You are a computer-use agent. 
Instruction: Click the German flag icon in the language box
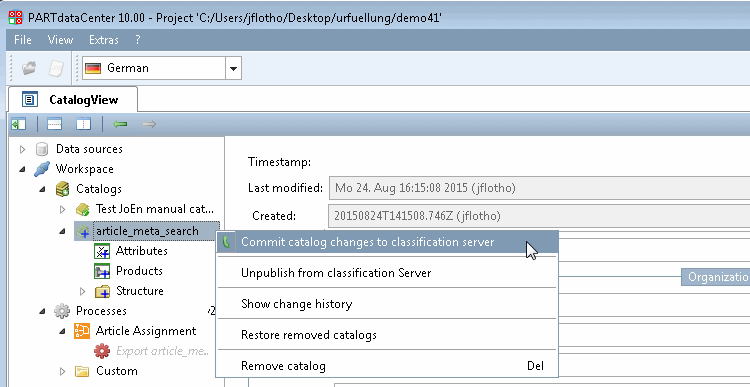coord(93,68)
